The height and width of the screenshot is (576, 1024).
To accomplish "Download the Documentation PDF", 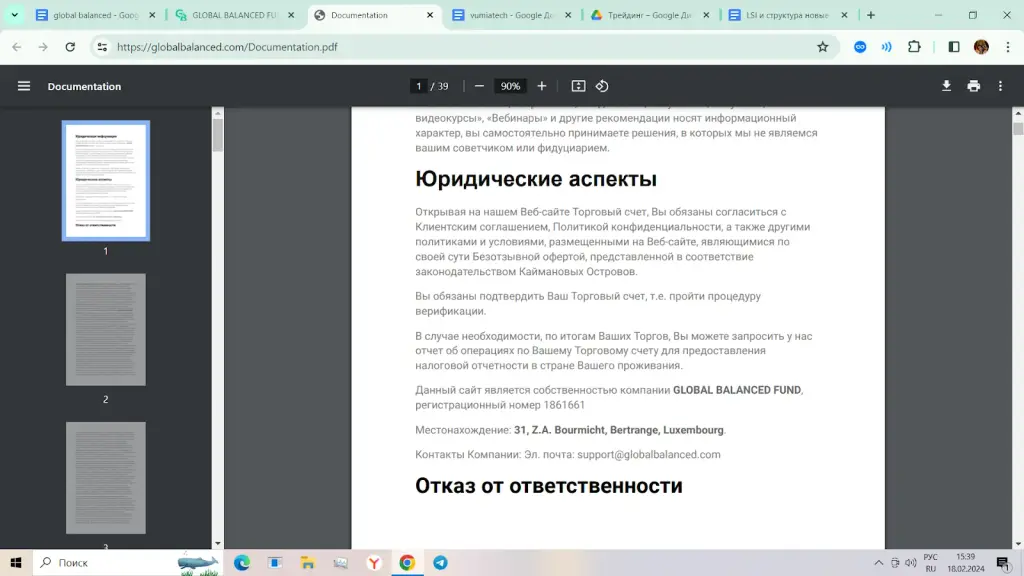I will 946,86.
